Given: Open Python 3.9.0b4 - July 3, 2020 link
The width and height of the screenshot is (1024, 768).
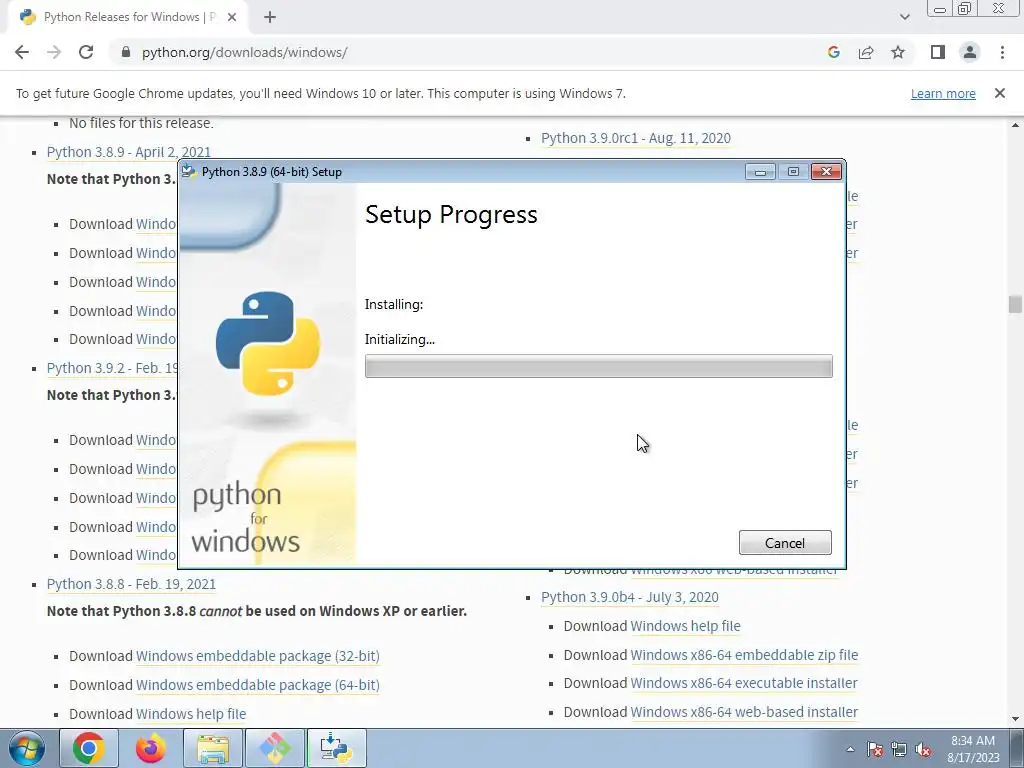Looking at the screenshot, I should pos(630,597).
